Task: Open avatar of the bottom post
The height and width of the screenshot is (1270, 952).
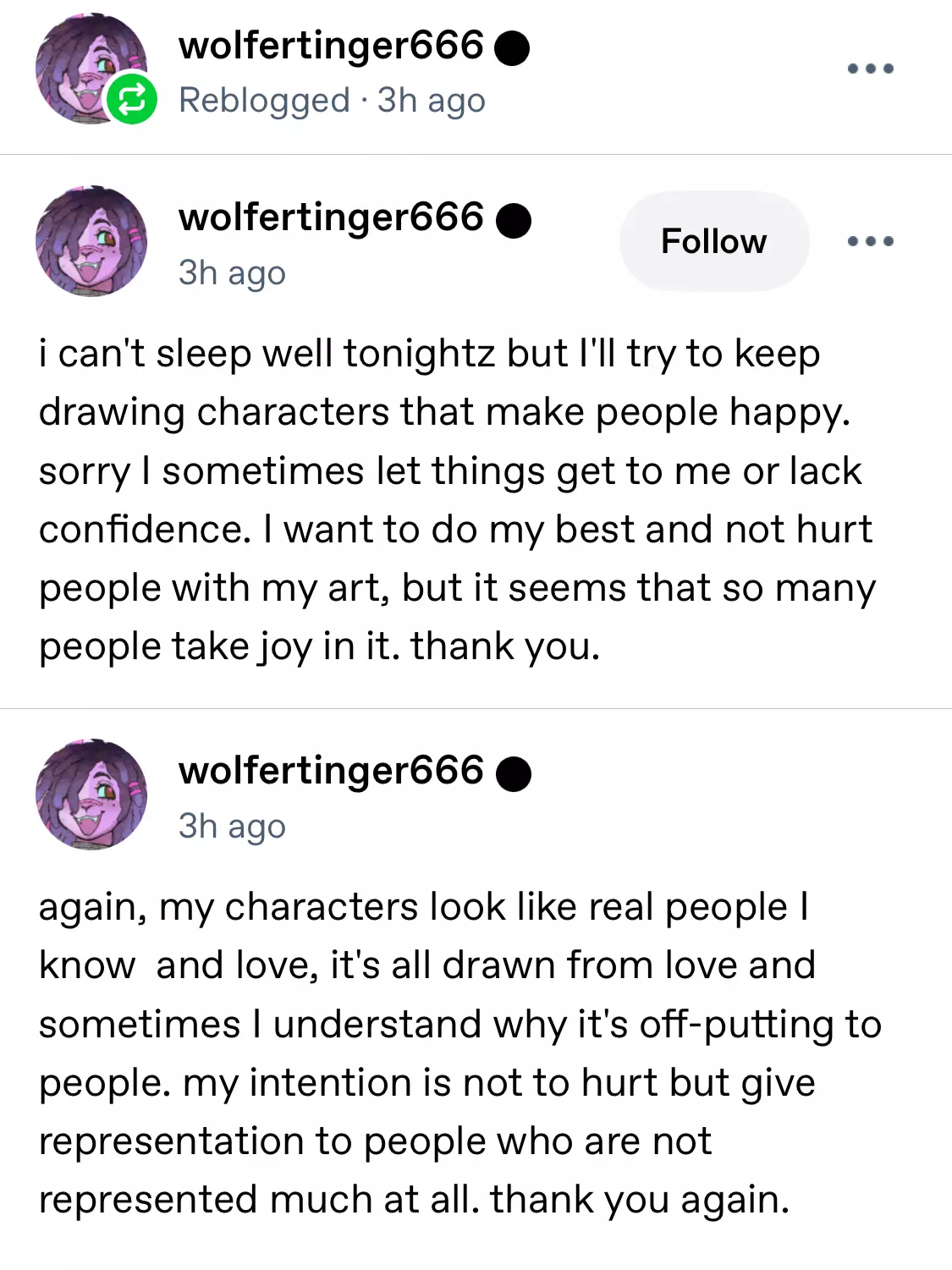Action: 91,794
